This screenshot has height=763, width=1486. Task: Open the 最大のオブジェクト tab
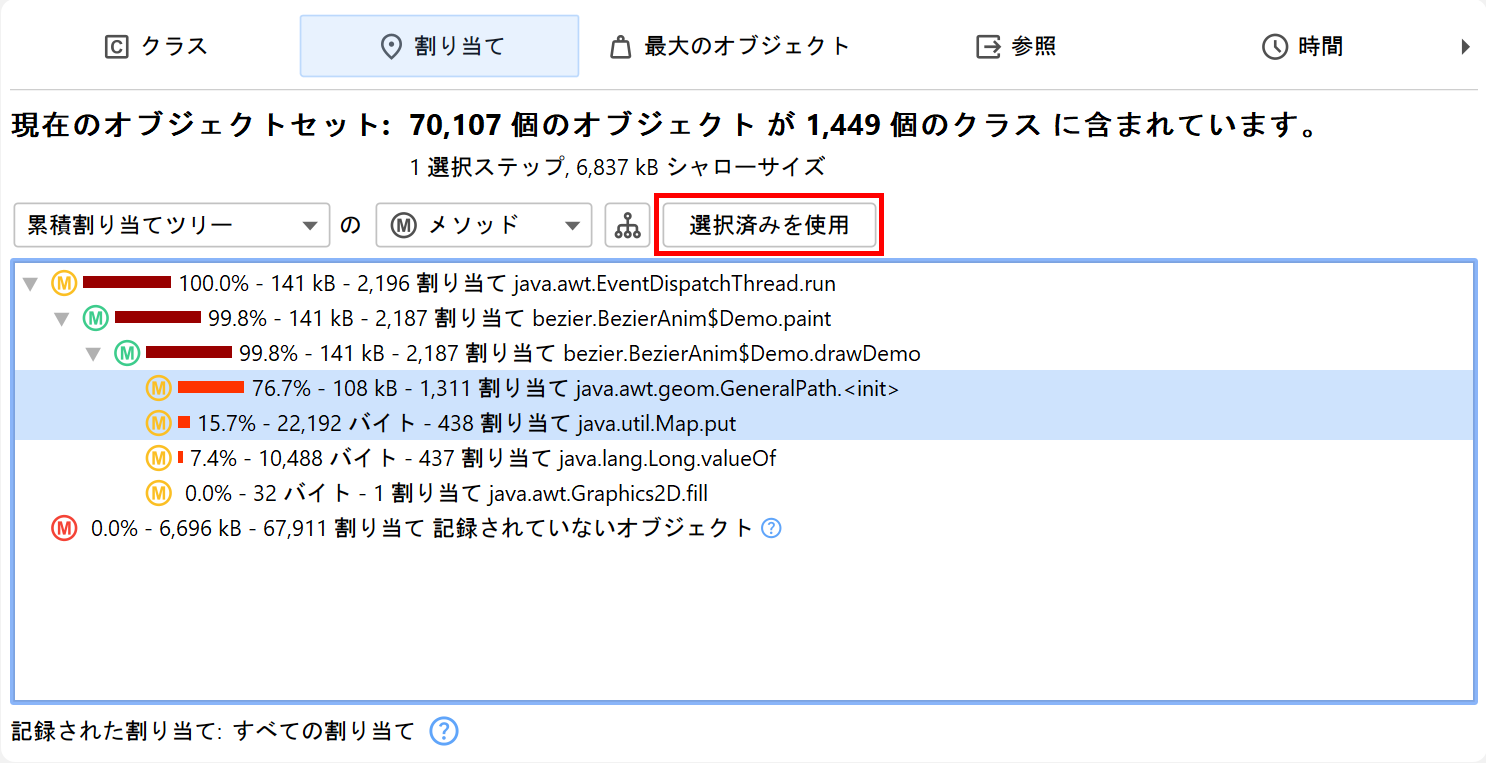729,46
